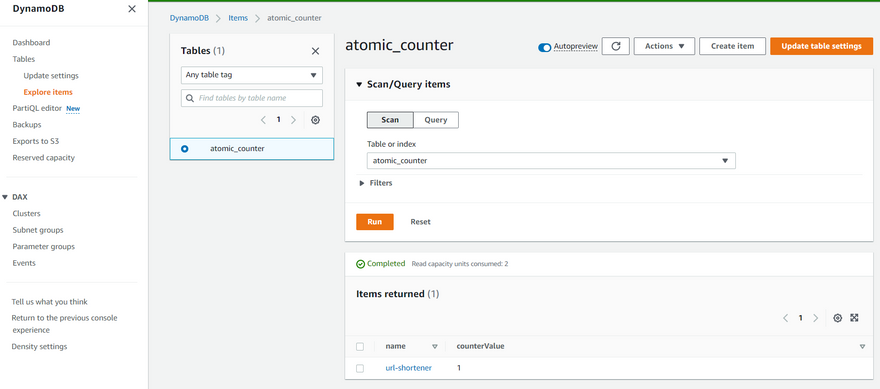Open the Any table tag dropdown

click(x=252, y=75)
